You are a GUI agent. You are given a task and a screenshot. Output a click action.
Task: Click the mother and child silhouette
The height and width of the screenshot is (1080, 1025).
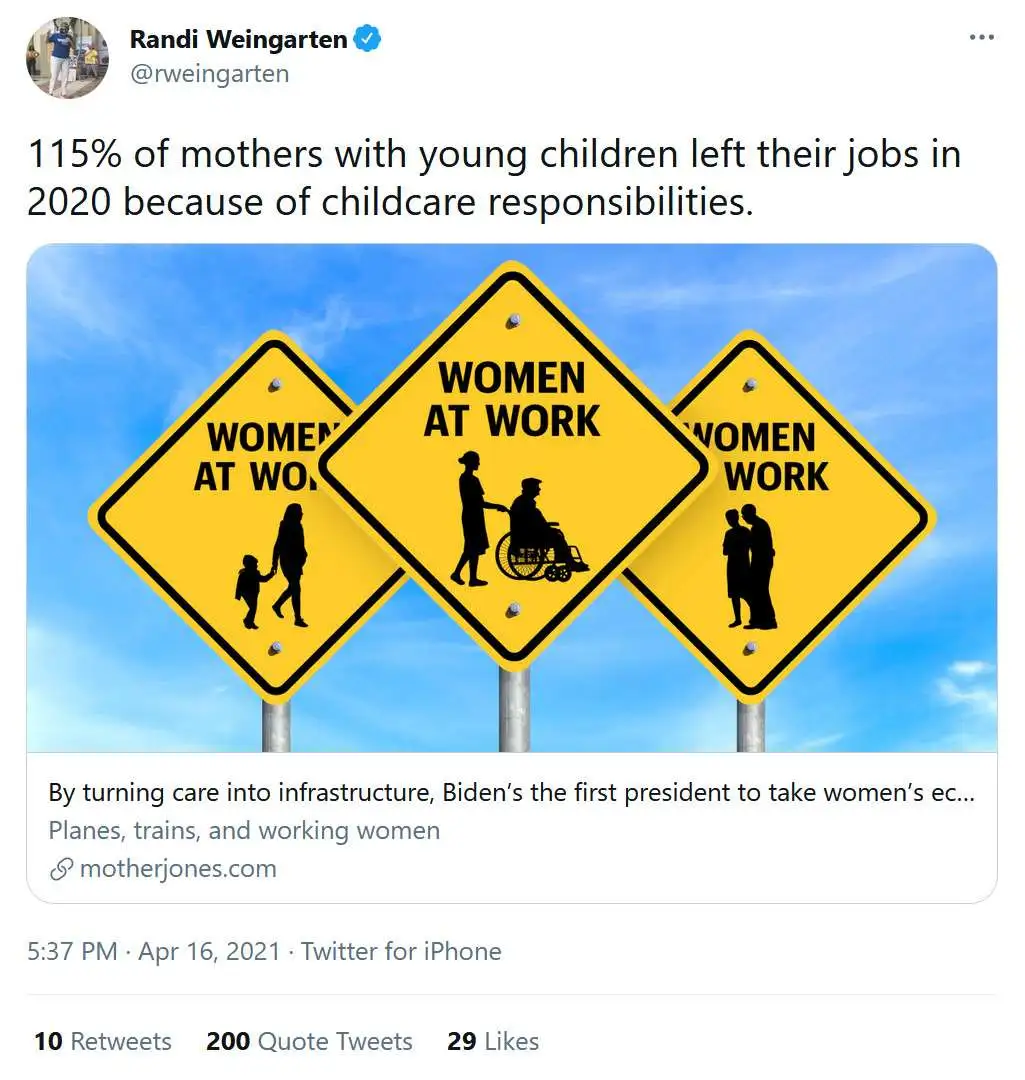[273, 567]
